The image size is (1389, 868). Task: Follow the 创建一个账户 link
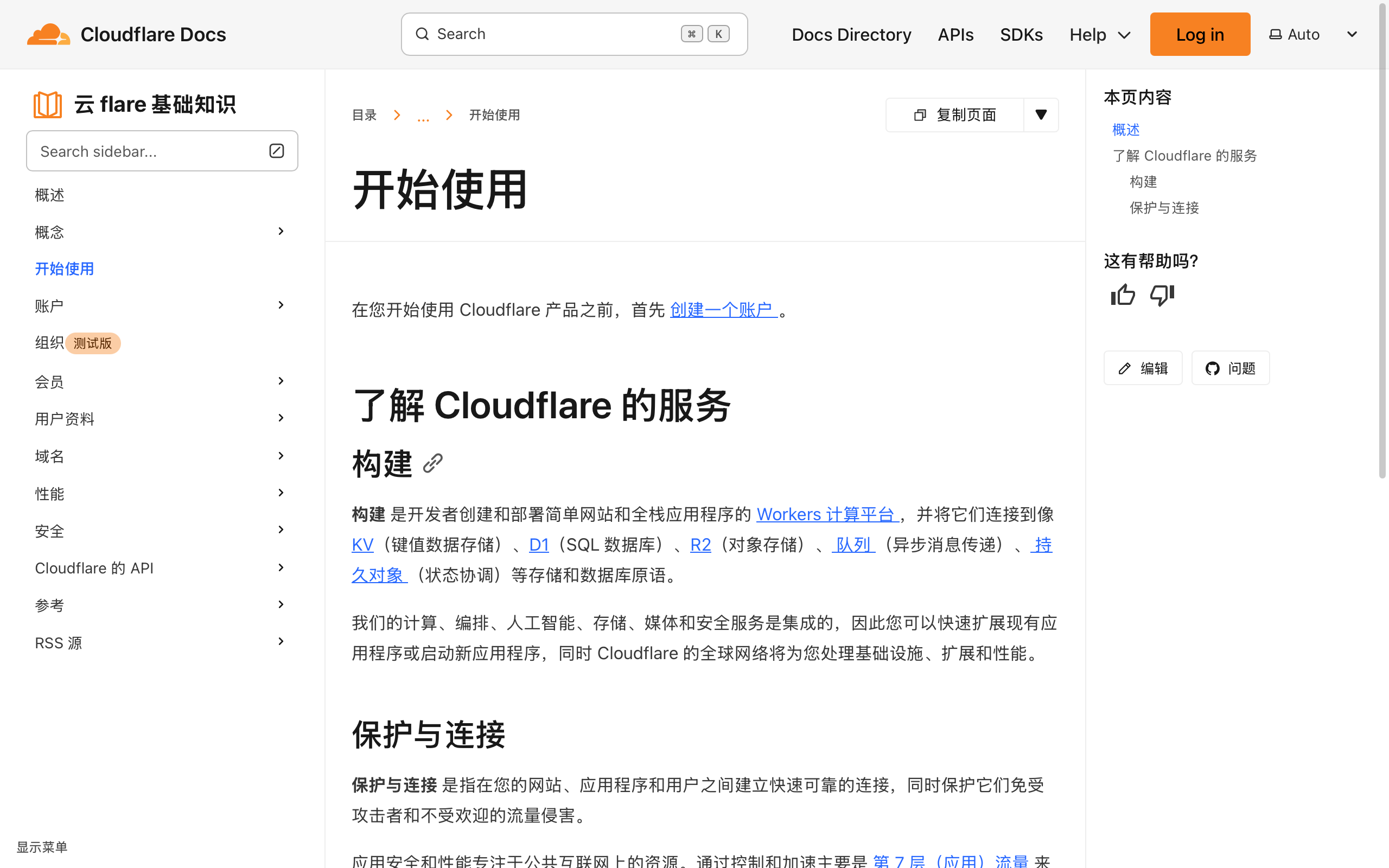click(x=723, y=310)
